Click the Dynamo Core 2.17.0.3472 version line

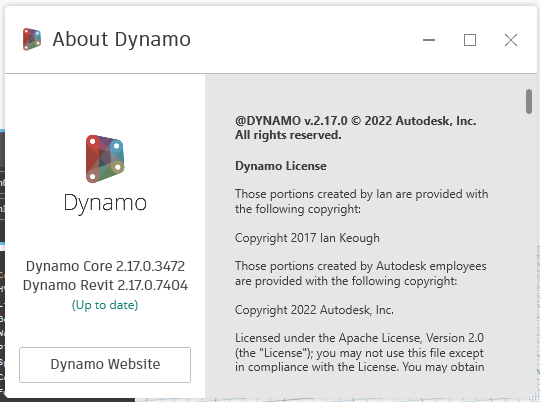(x=105, y=266)
